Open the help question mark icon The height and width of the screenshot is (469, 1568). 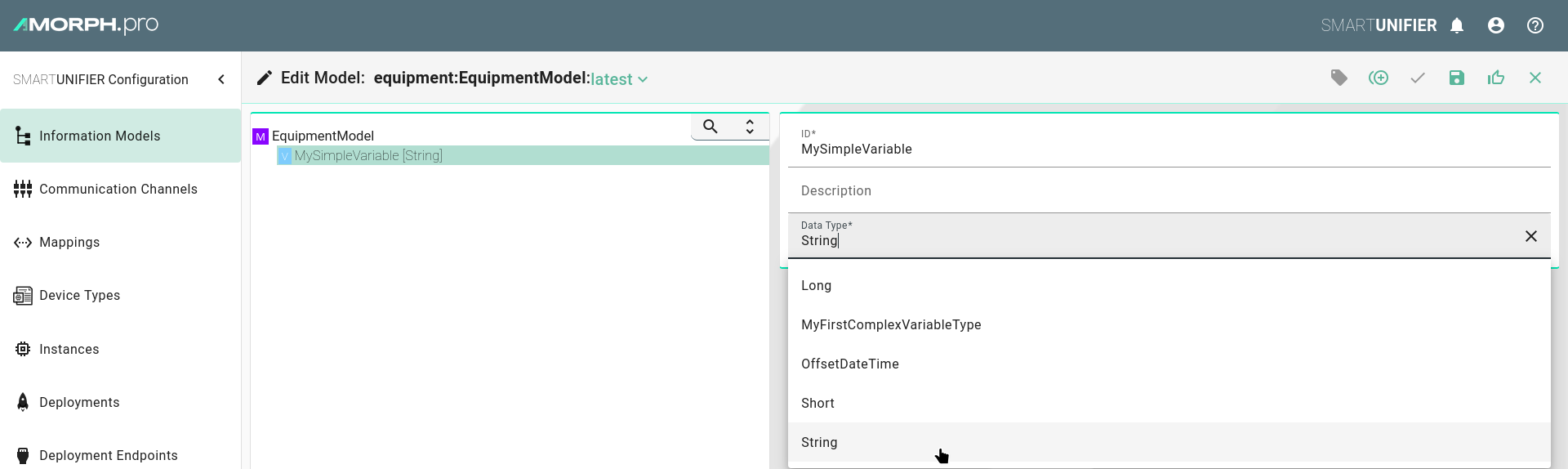pyautogui.click(x=1535, y=25)
